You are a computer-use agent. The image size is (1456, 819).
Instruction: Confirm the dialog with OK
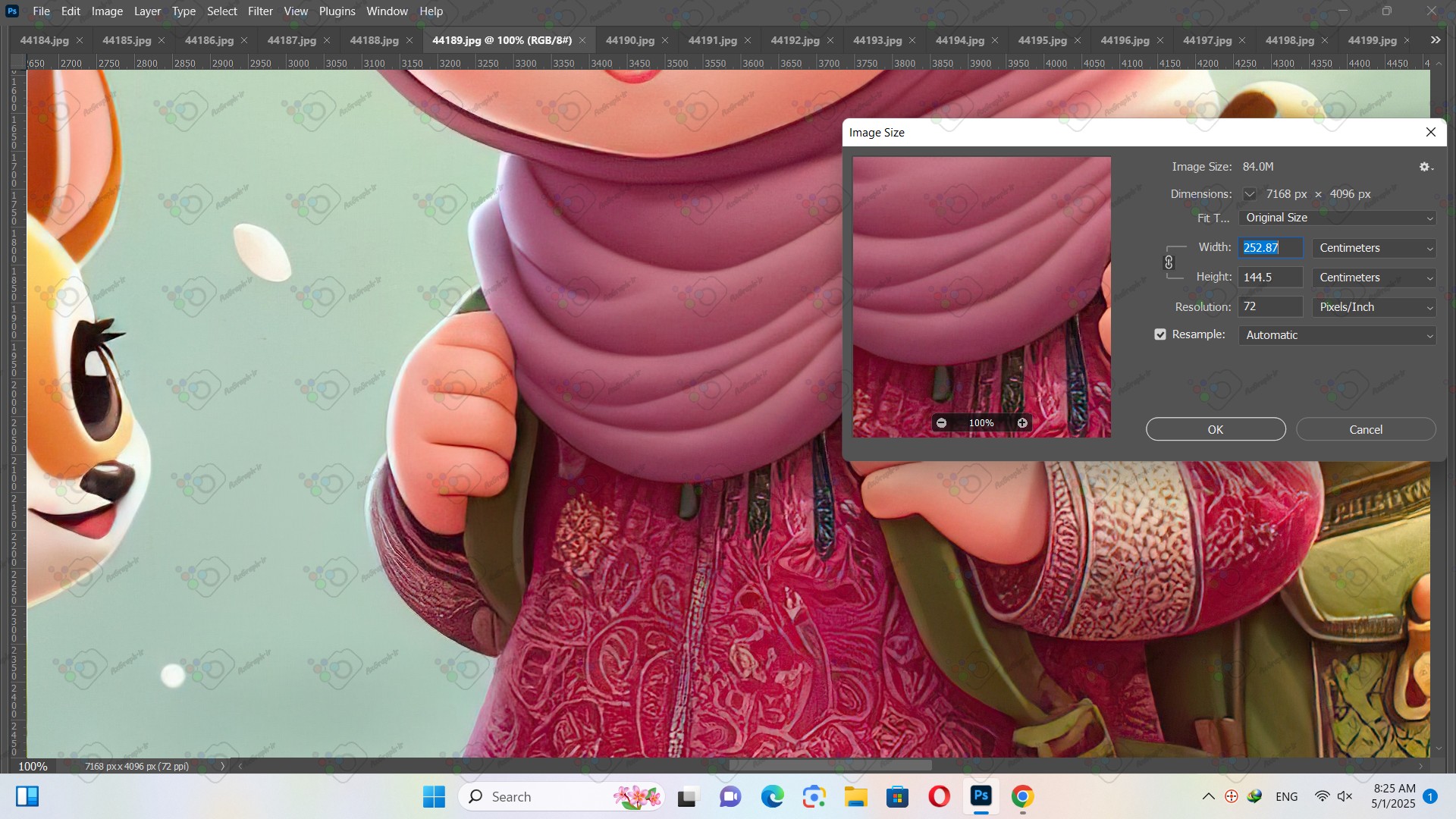(x=1216, y=429)
